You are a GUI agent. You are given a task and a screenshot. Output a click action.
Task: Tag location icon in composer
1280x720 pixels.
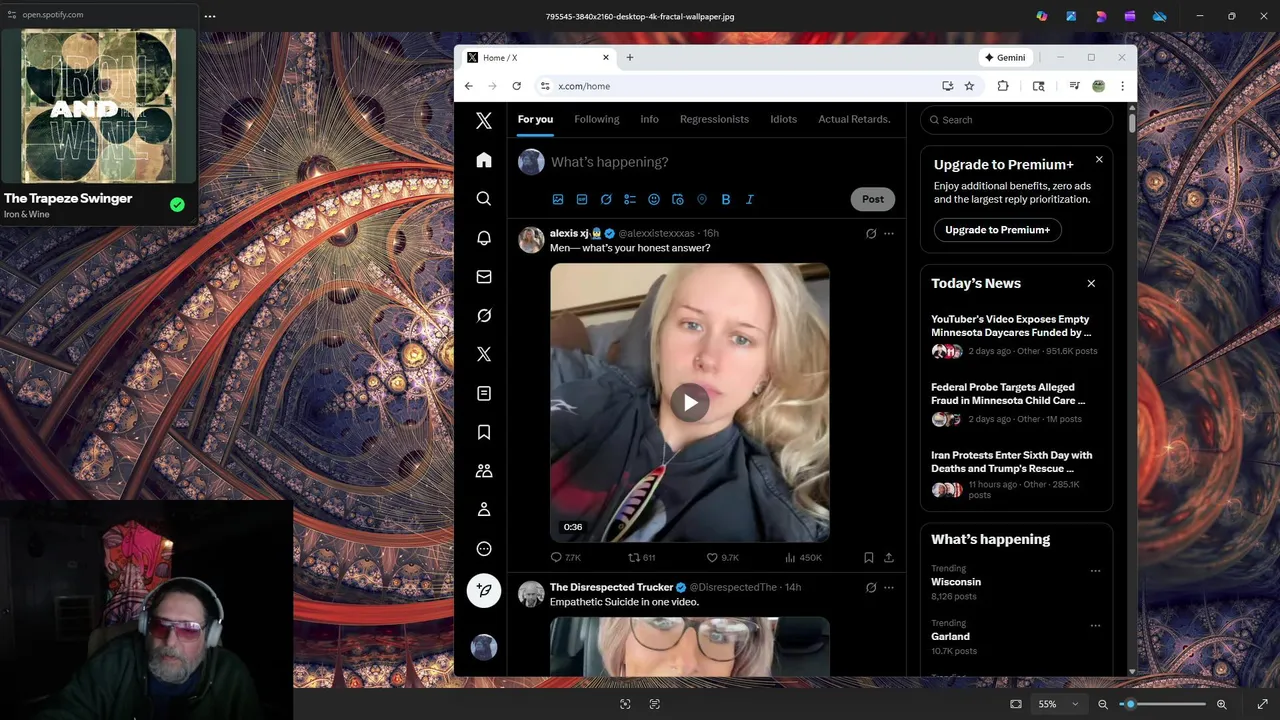click(x=702, y=199)
